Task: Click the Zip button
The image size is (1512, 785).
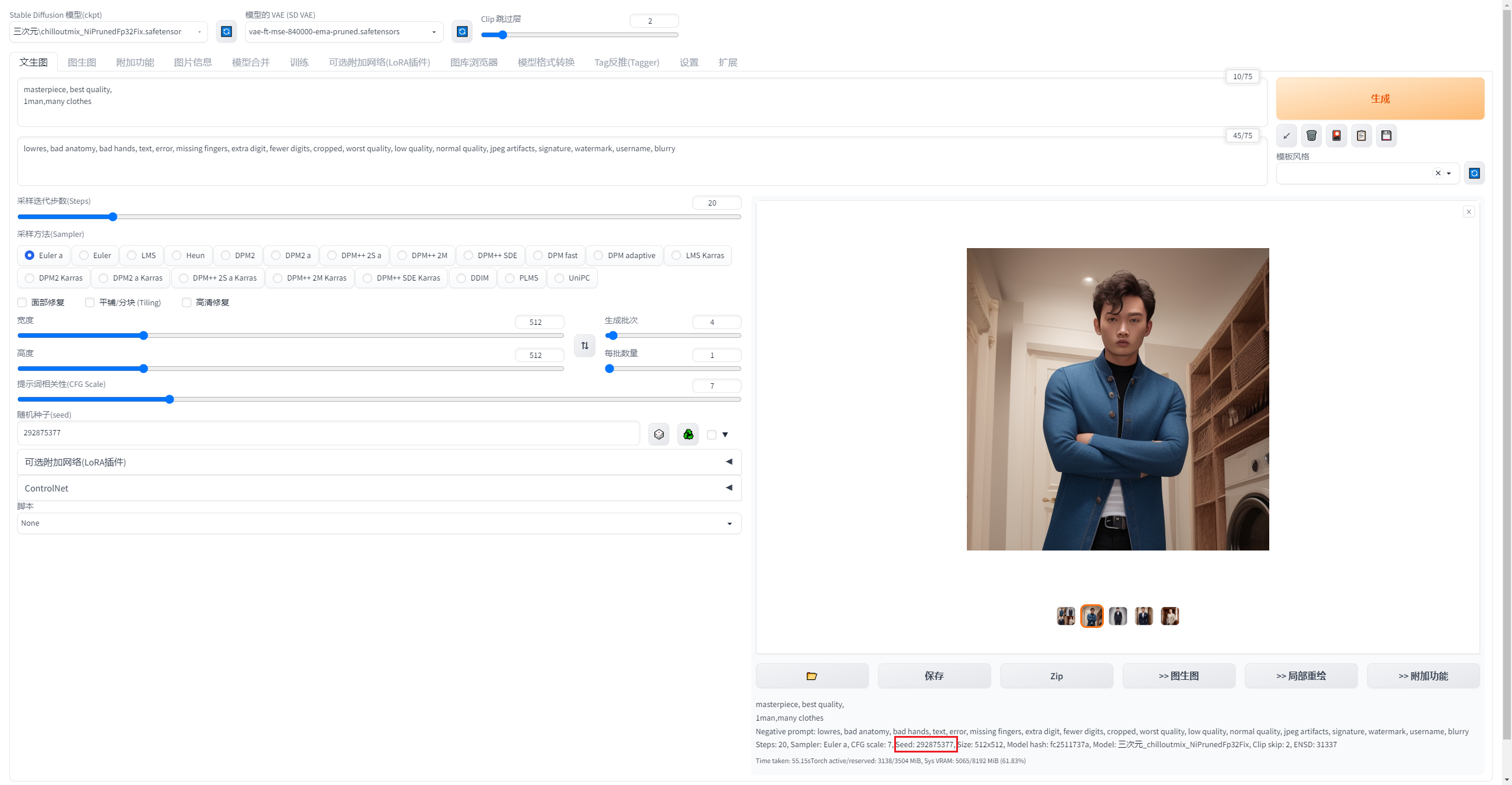Action: pos(1056,676)
